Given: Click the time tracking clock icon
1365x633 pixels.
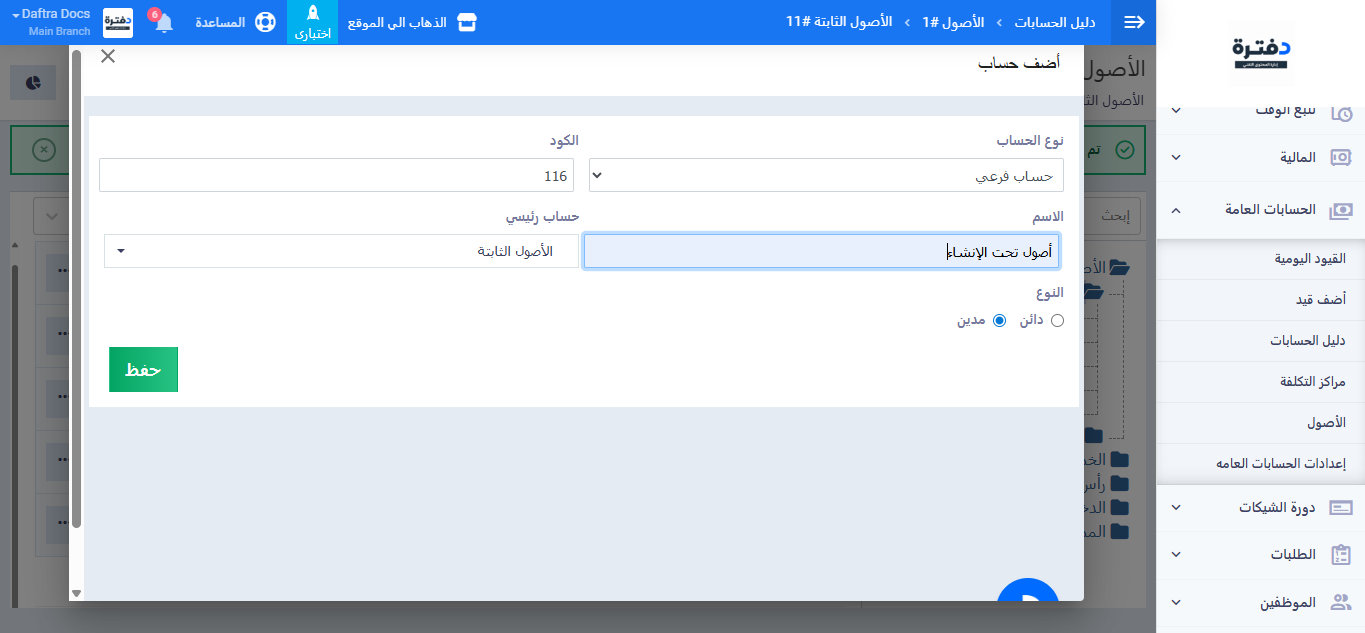Looking at the screenshot, I should tap(1341, 112).
